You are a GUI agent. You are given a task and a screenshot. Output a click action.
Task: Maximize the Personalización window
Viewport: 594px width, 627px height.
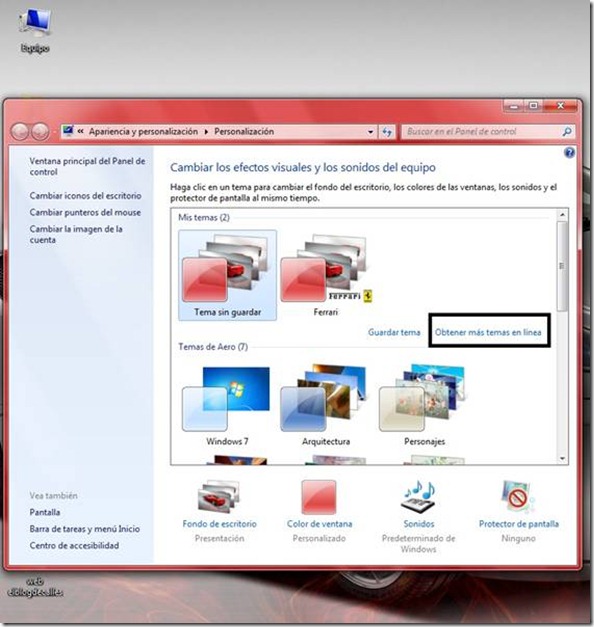(x=533, y=106)
